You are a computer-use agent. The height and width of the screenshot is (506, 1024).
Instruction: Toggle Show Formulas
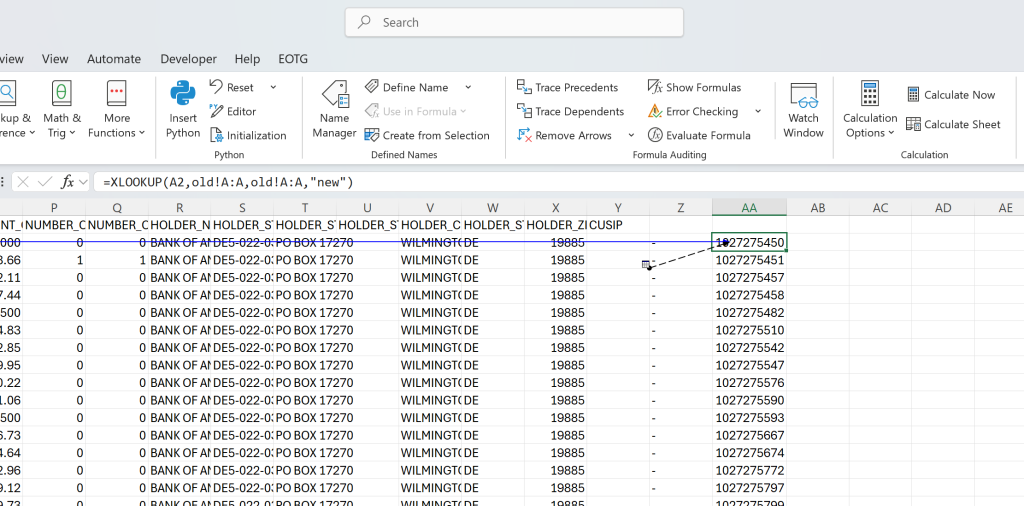point(695,87)
